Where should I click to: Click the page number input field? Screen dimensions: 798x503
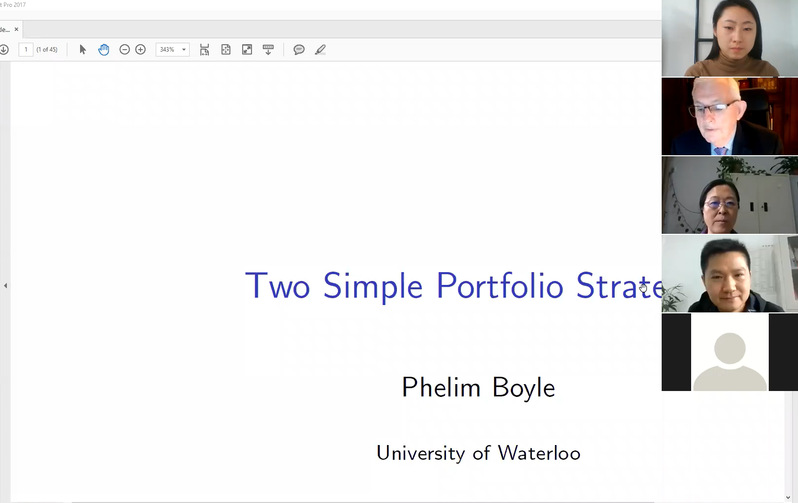26,49
